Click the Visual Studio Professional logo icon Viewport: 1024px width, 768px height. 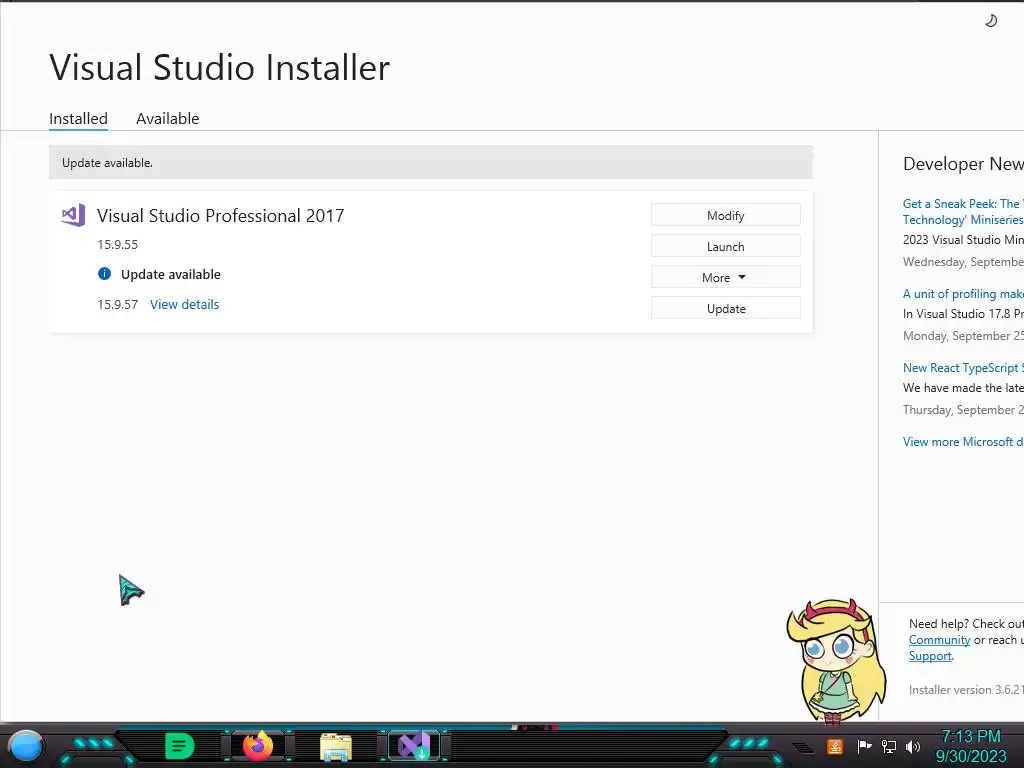tap(73, 215)
